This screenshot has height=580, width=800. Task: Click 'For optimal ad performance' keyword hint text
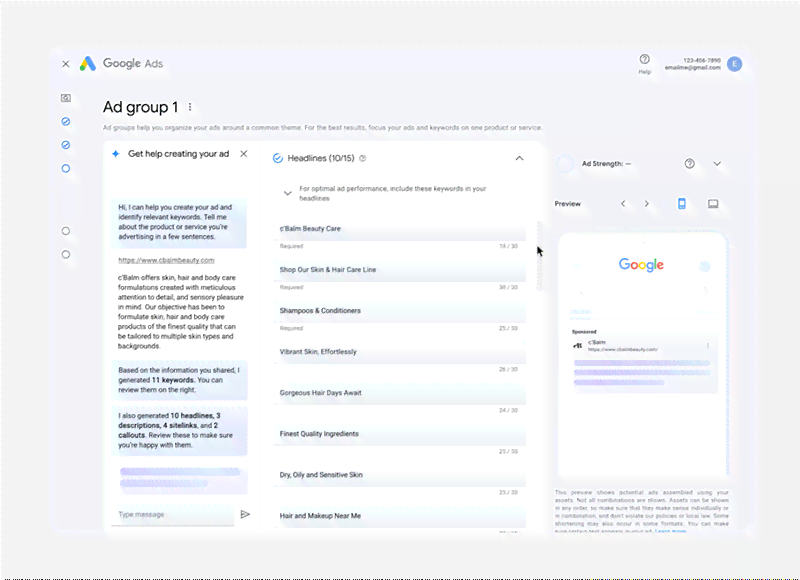[392, 193]
